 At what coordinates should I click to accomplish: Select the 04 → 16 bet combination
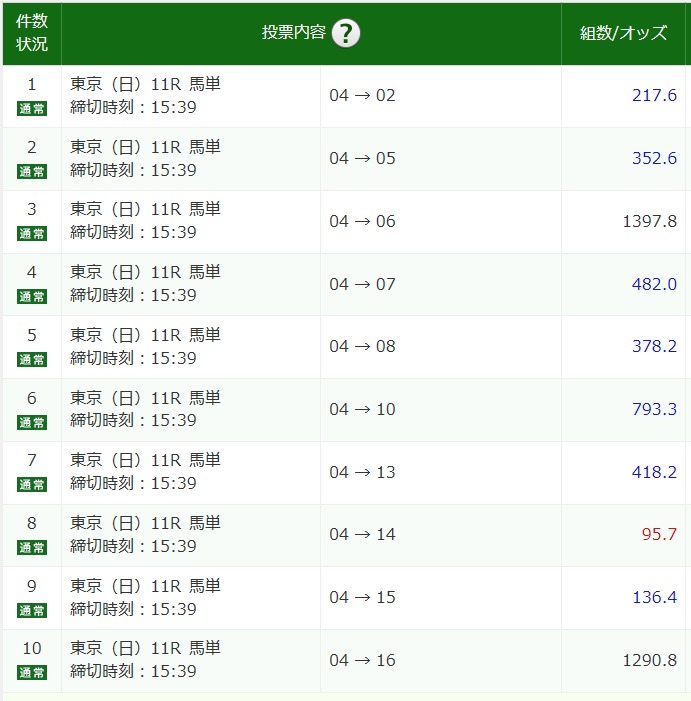click(x=363, y=660)
